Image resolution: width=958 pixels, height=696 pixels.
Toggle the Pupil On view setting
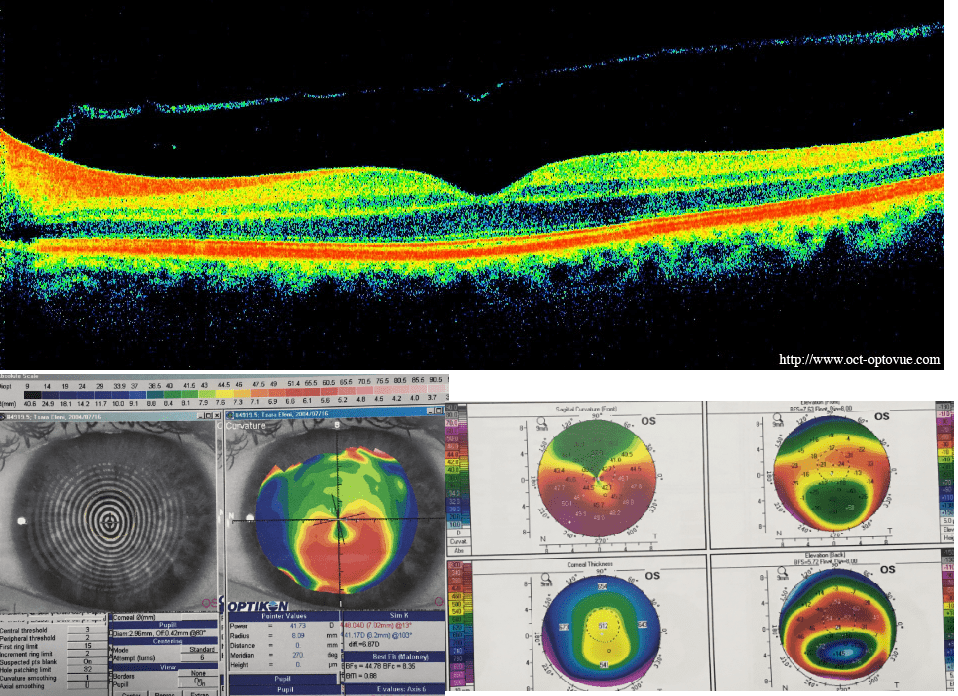click(198, 683)
